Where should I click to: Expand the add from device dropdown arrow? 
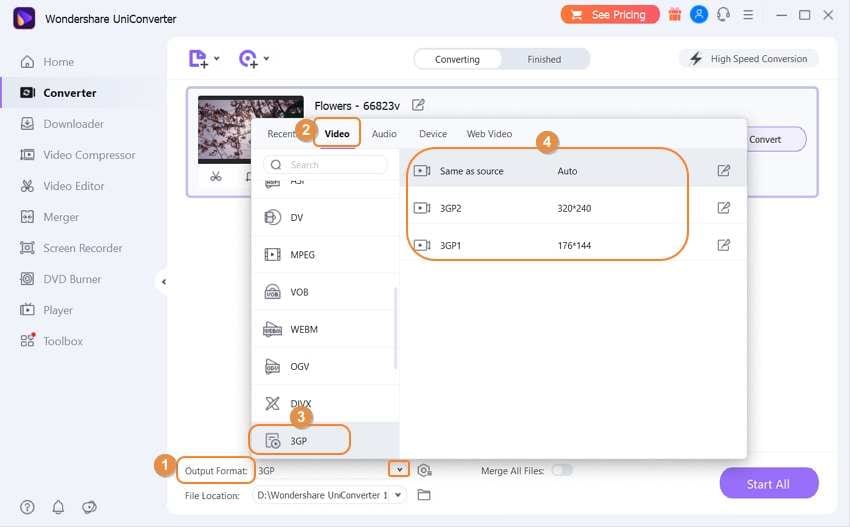266,59
